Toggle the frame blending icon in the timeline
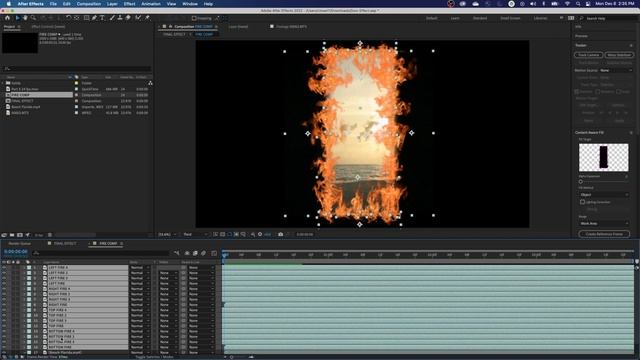 click(195, 253)
